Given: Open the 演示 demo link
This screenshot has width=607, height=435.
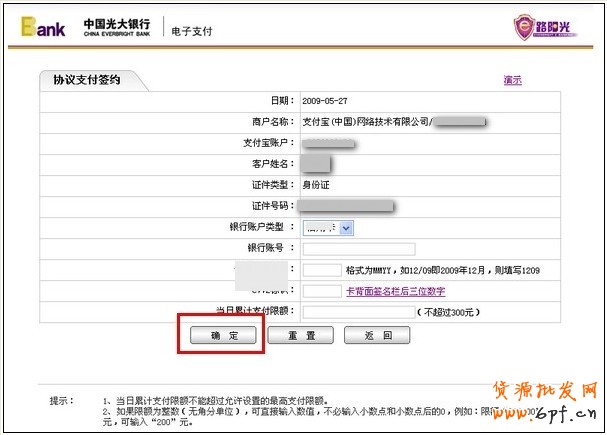Looking at the screenshot, I should click(x=512, y=81).
